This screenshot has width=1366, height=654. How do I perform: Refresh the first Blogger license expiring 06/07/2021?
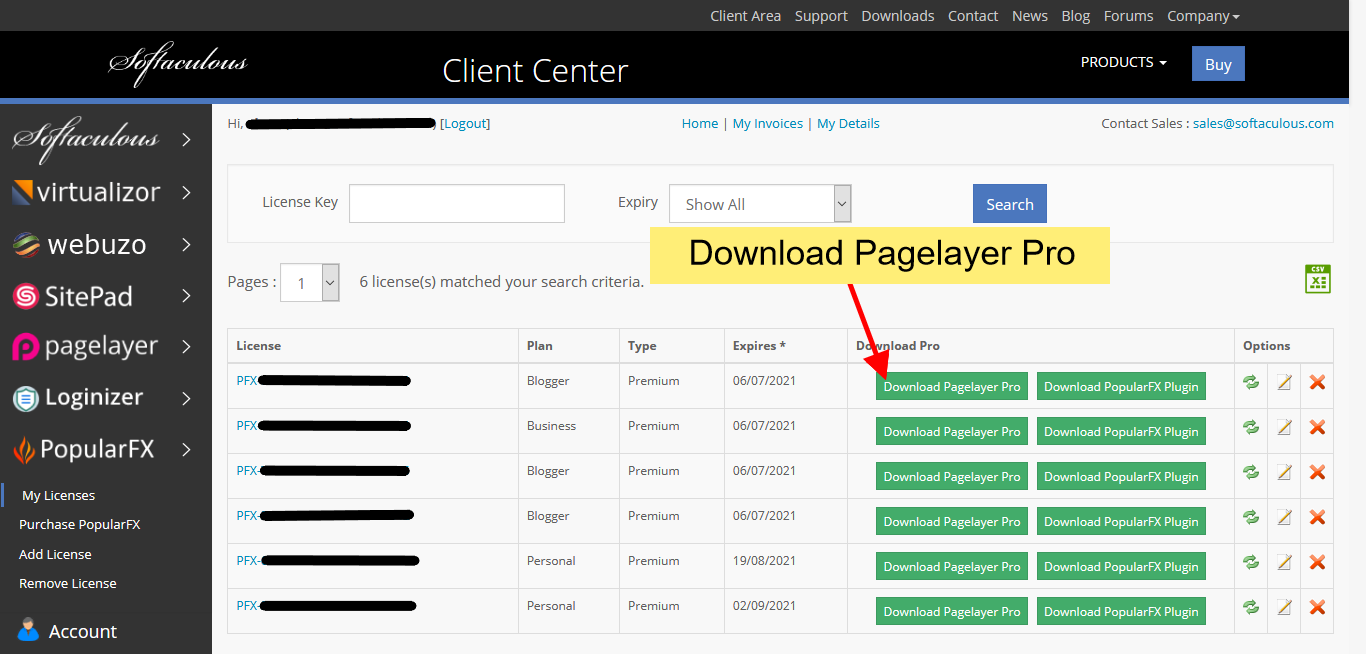click(1251, 382)
